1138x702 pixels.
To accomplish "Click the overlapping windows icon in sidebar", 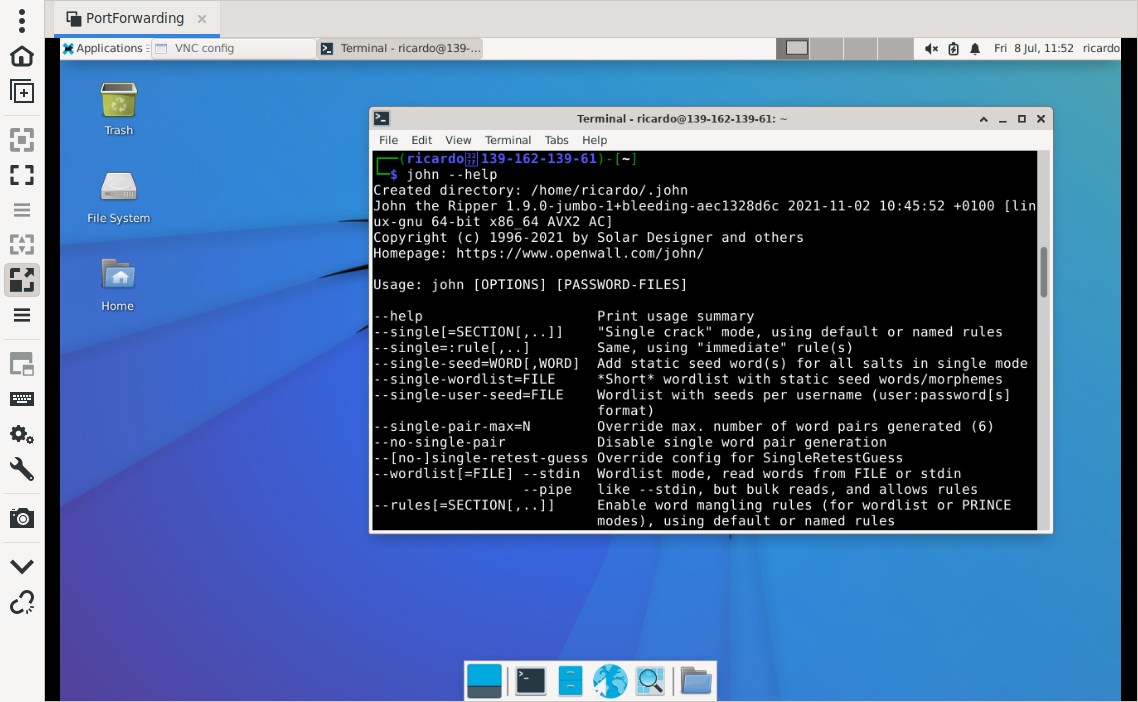I will pyautogui.click(x=22, y=364).
